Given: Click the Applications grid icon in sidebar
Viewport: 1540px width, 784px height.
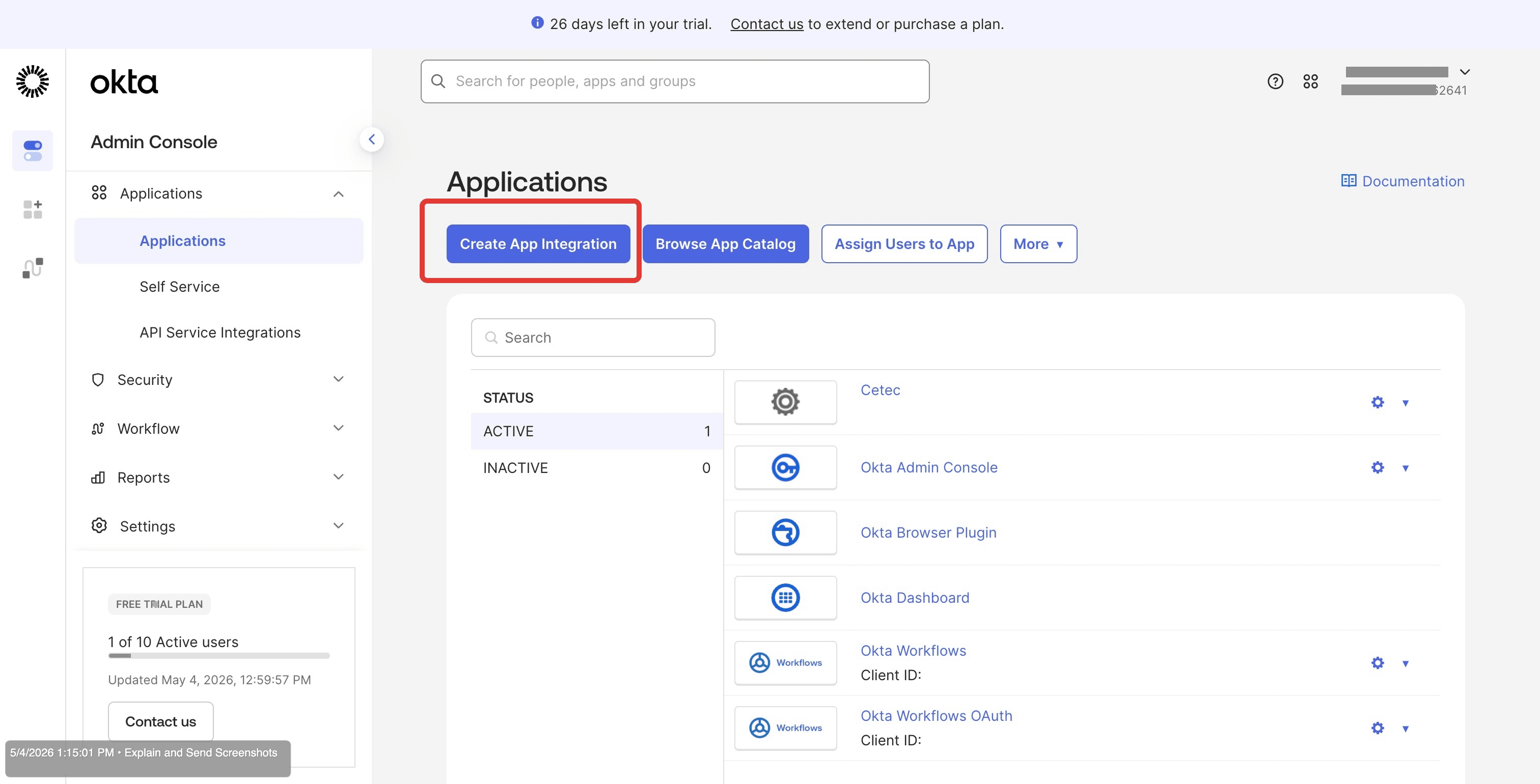Looking at the screenshot, I should pyautogui.click(x=99, y=193).
